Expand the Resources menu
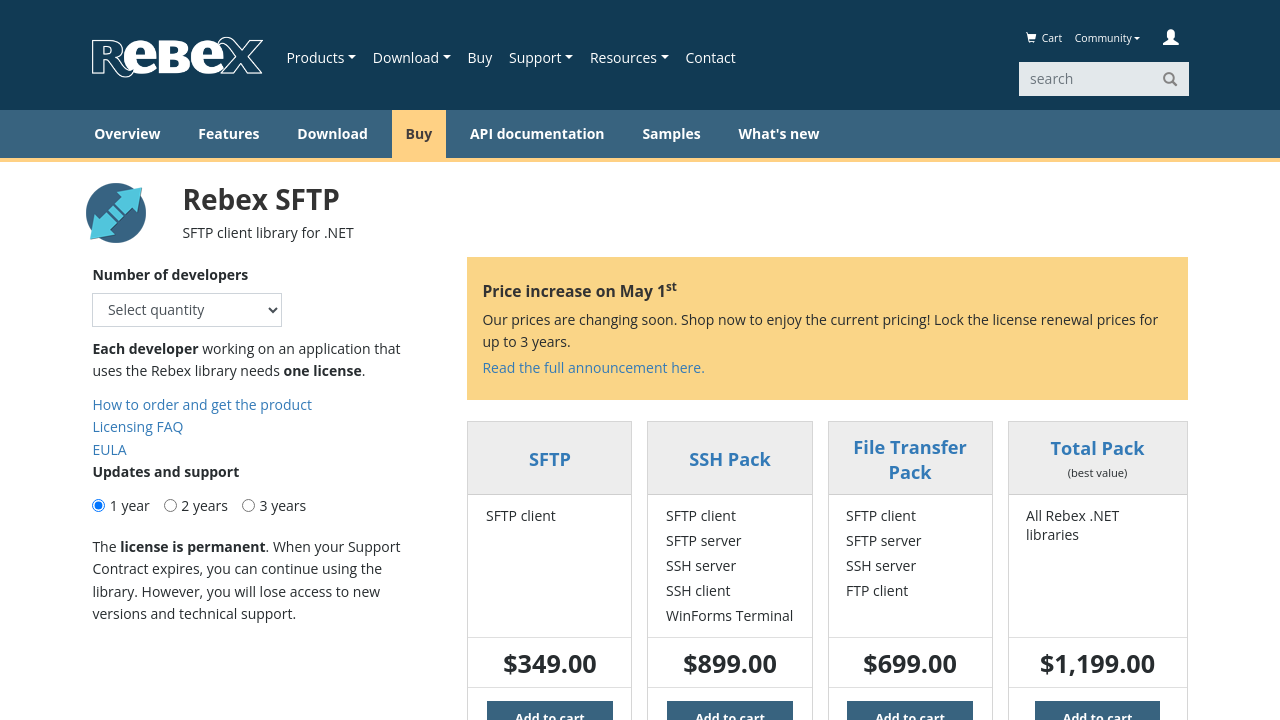Screen dimensions: 1280x720 point(629,58)
